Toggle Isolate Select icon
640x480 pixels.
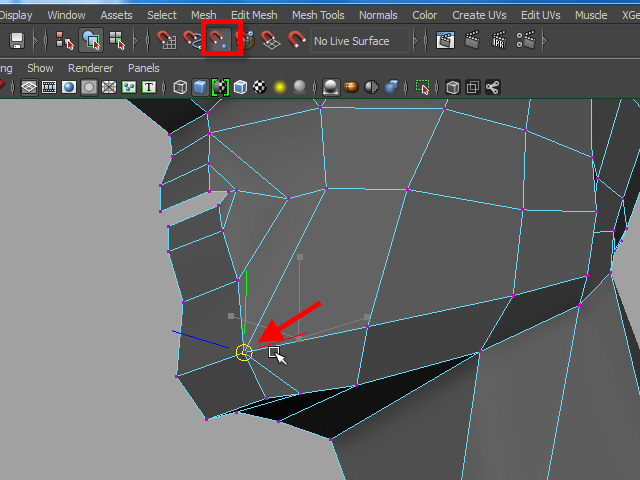(422, 87)
